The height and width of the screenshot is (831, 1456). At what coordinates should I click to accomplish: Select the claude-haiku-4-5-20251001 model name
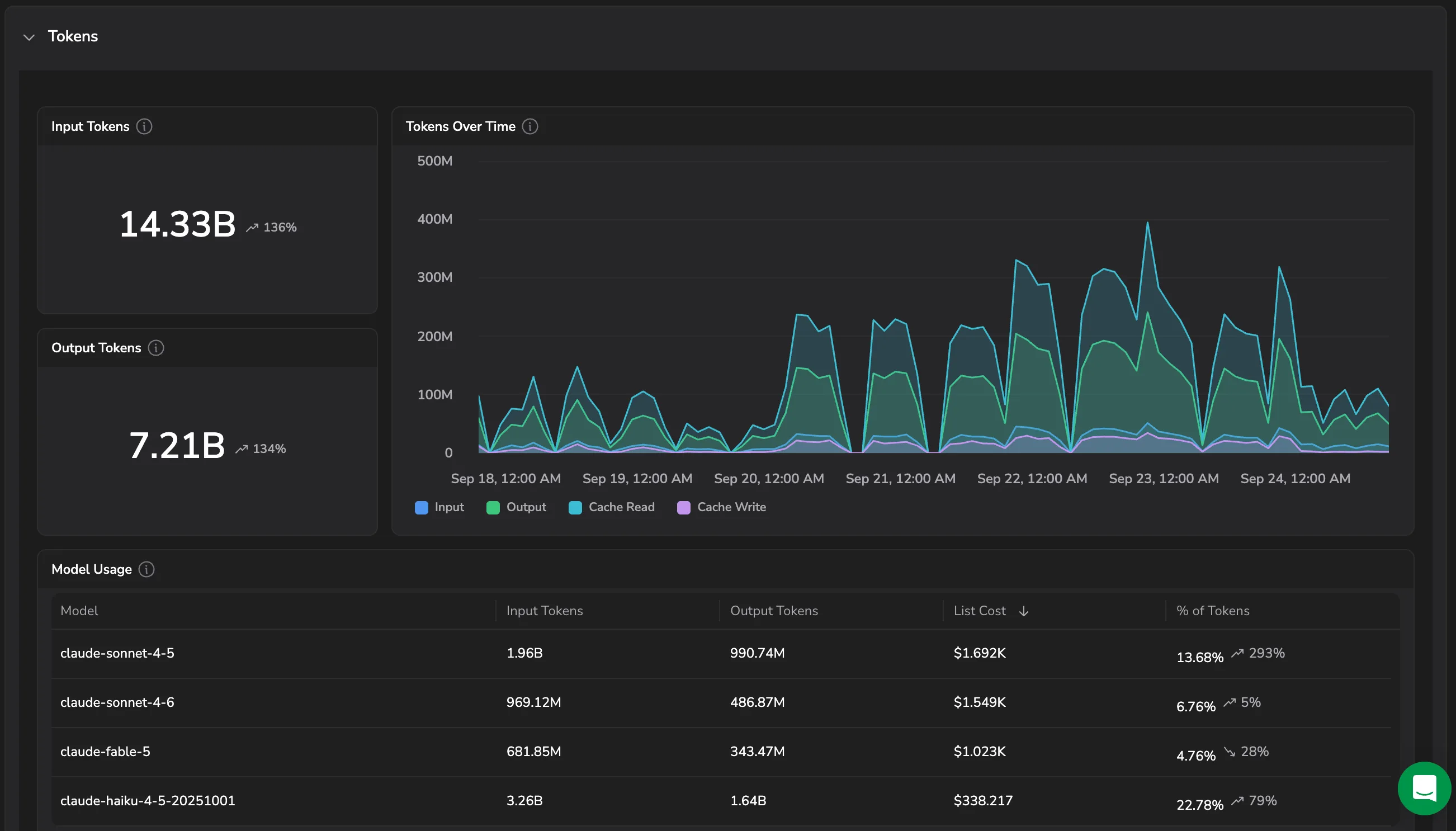148,801
